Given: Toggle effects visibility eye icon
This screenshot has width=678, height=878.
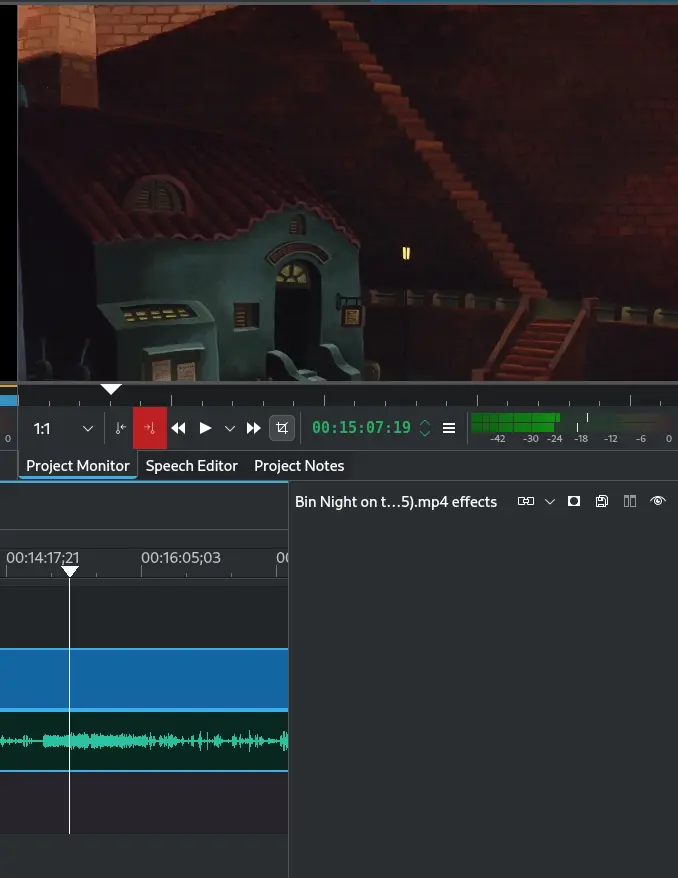Looking at the screenshot, I should 658,501.
